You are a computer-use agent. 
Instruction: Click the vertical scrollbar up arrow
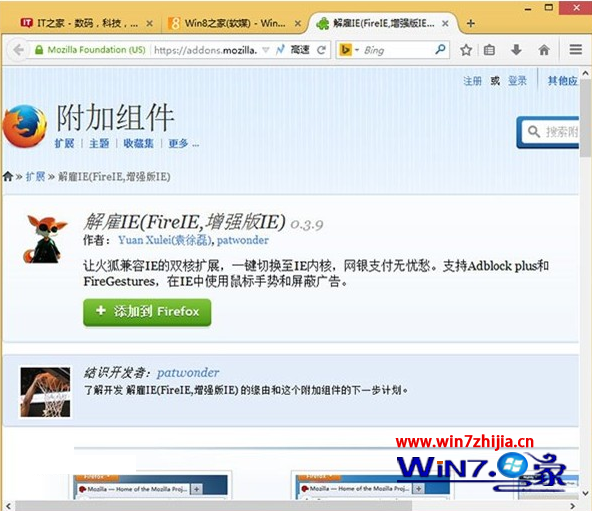[x=585, y=73]
